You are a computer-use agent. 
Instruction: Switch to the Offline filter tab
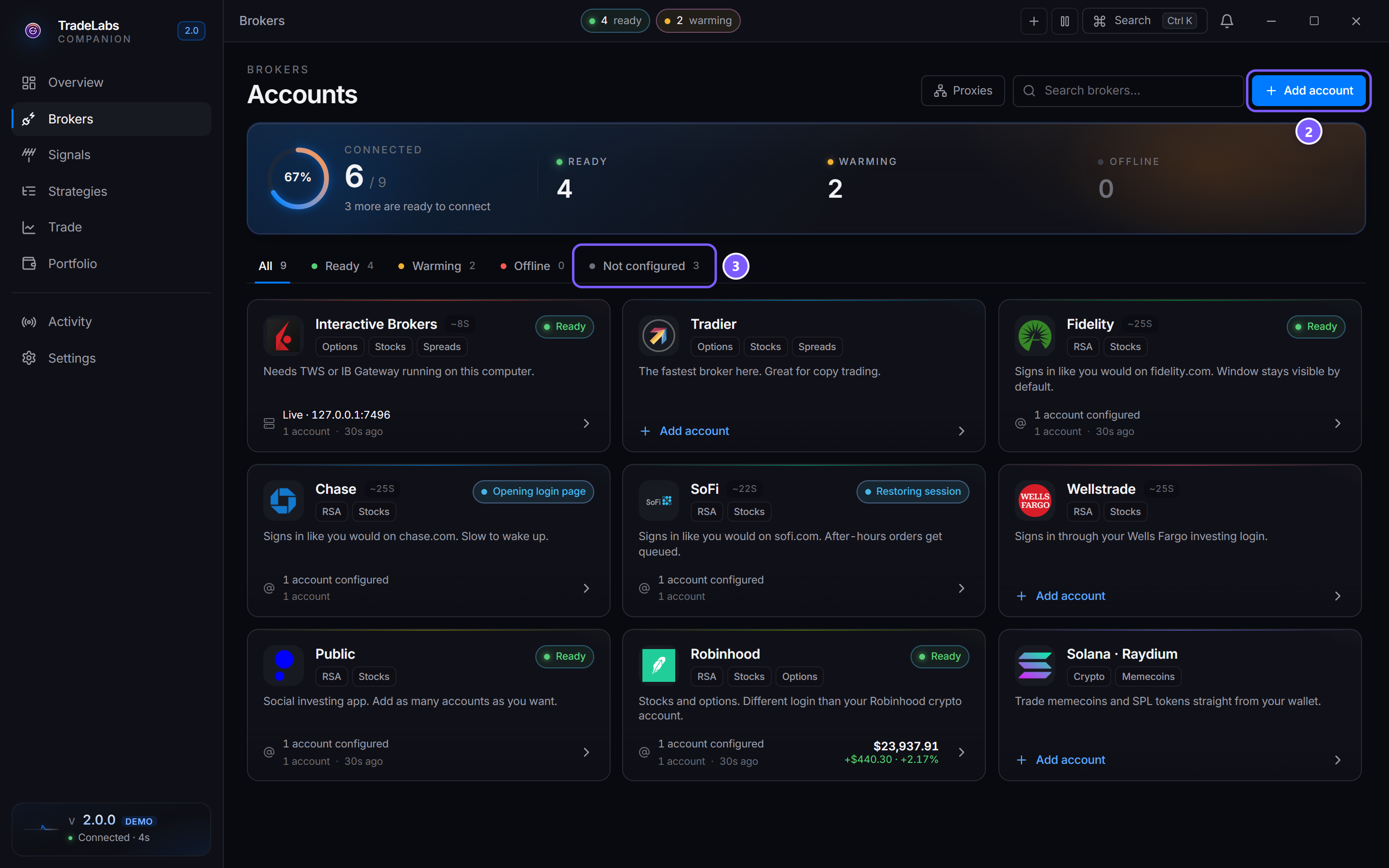point(532,266)
